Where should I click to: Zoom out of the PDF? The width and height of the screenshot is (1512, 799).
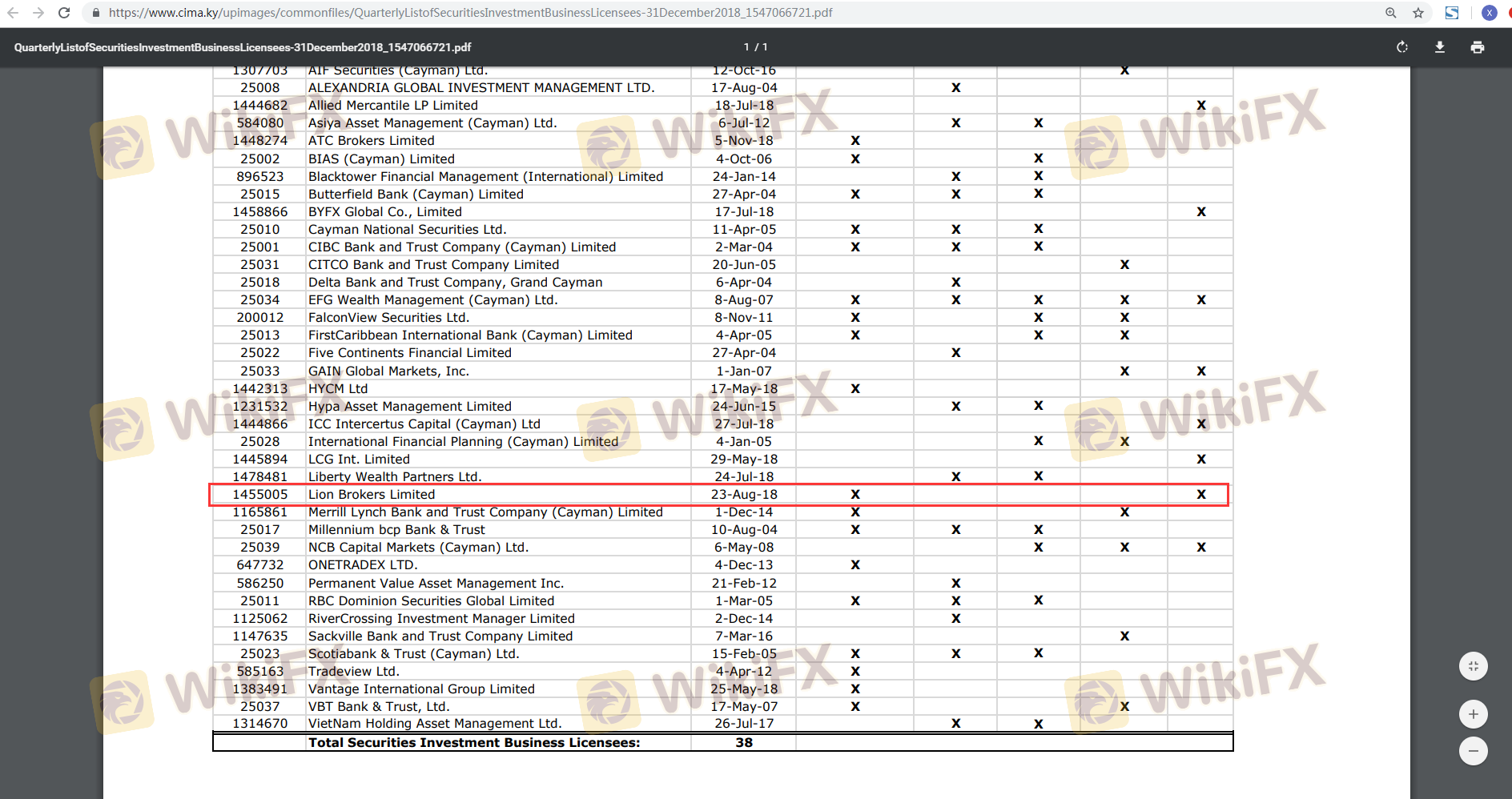point(1474,751)
